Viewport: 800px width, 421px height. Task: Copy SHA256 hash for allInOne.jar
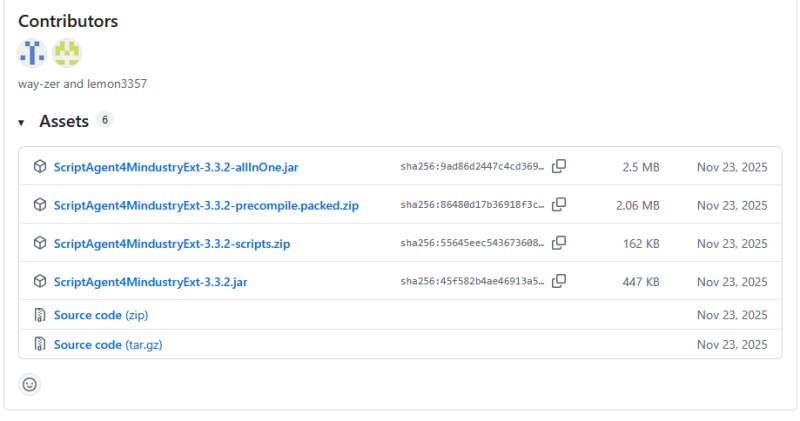[559, 166]
